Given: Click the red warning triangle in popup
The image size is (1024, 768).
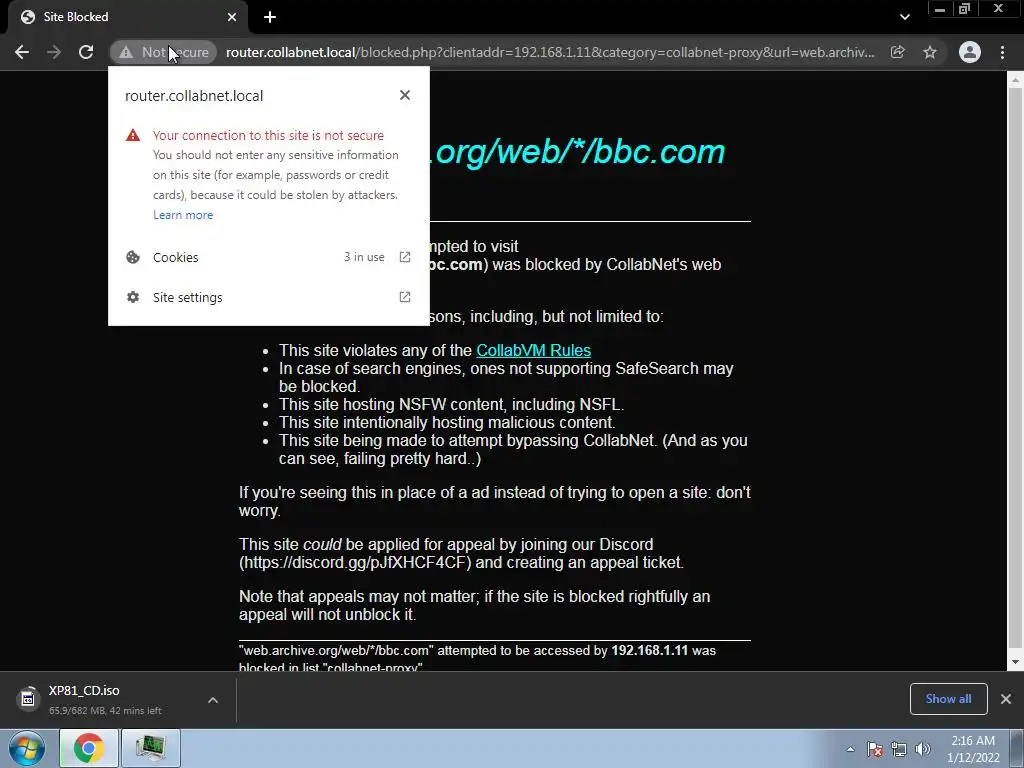Looking at the screenshot, I should point(133,135).
